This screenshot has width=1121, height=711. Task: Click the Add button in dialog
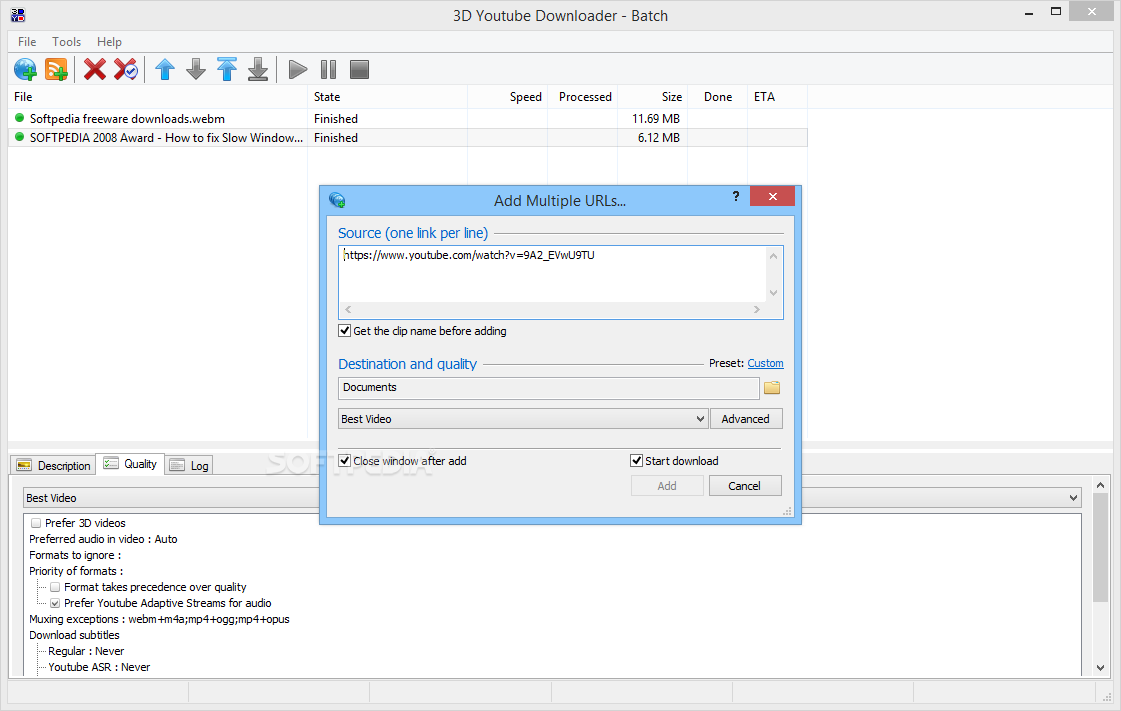(x=667, y=486)
